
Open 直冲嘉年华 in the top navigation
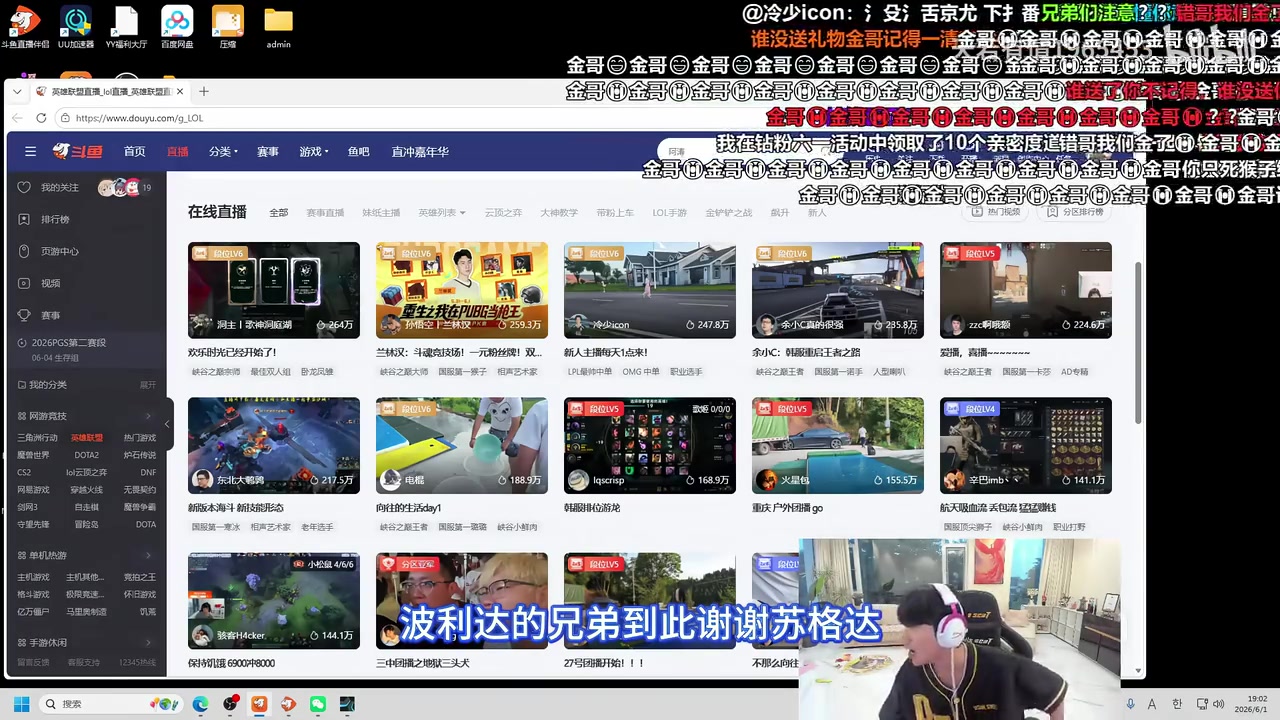[x=420, y=152]
